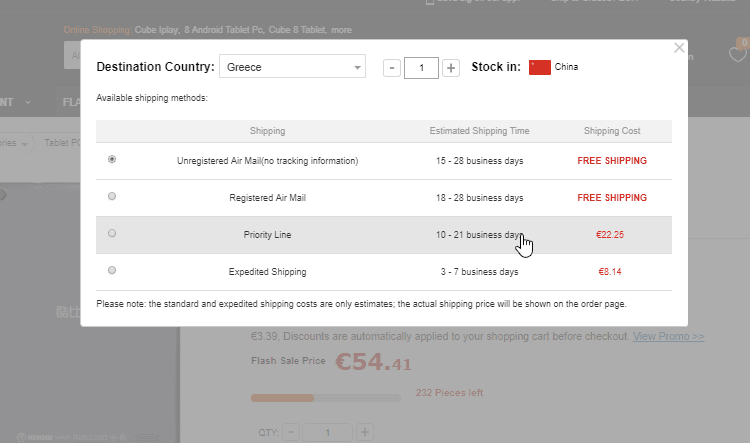Open the Destination Country dropdown
The image size is (750, 443).
[292, 68]
